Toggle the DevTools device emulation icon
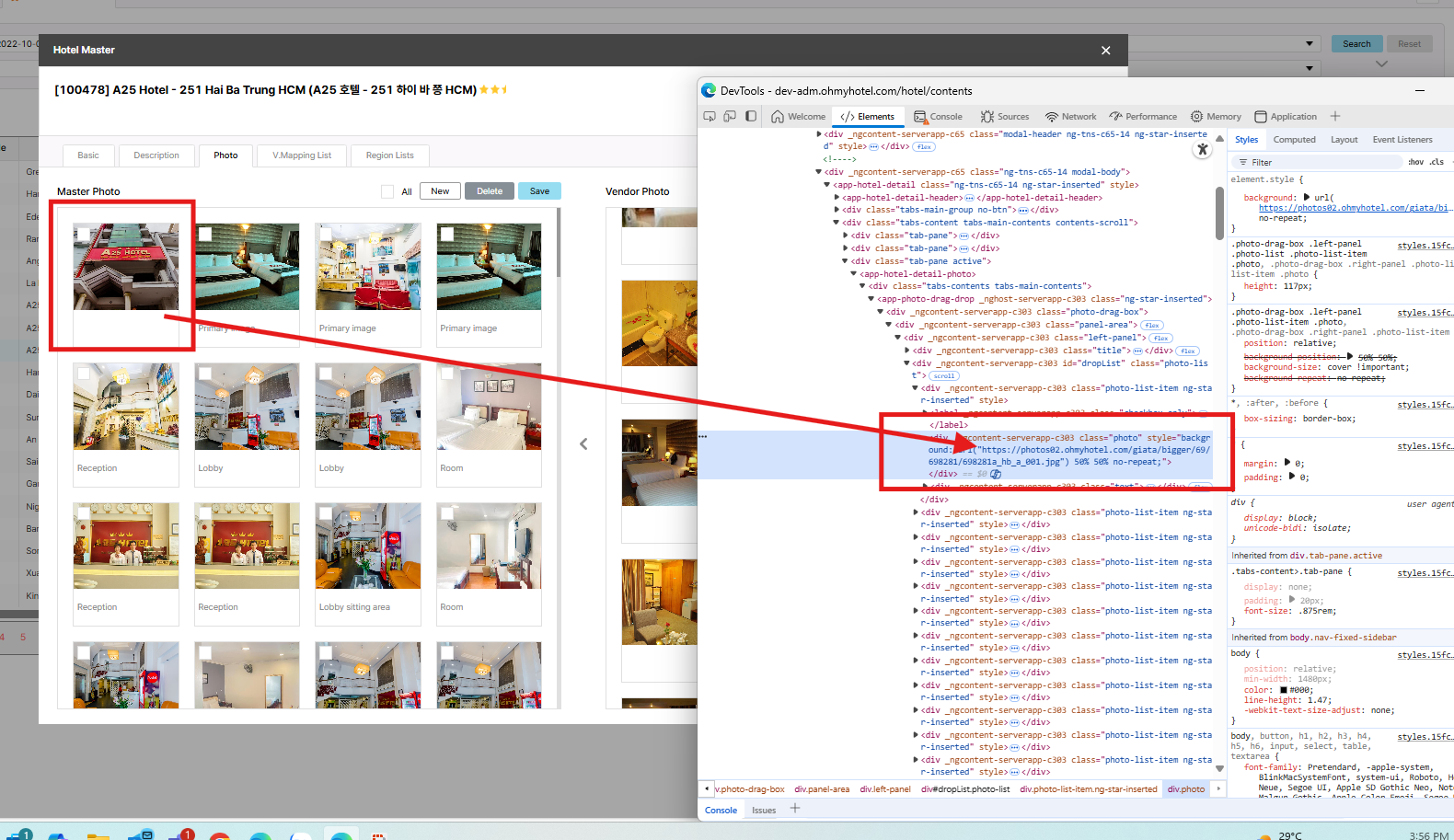 tap(730, 117)
